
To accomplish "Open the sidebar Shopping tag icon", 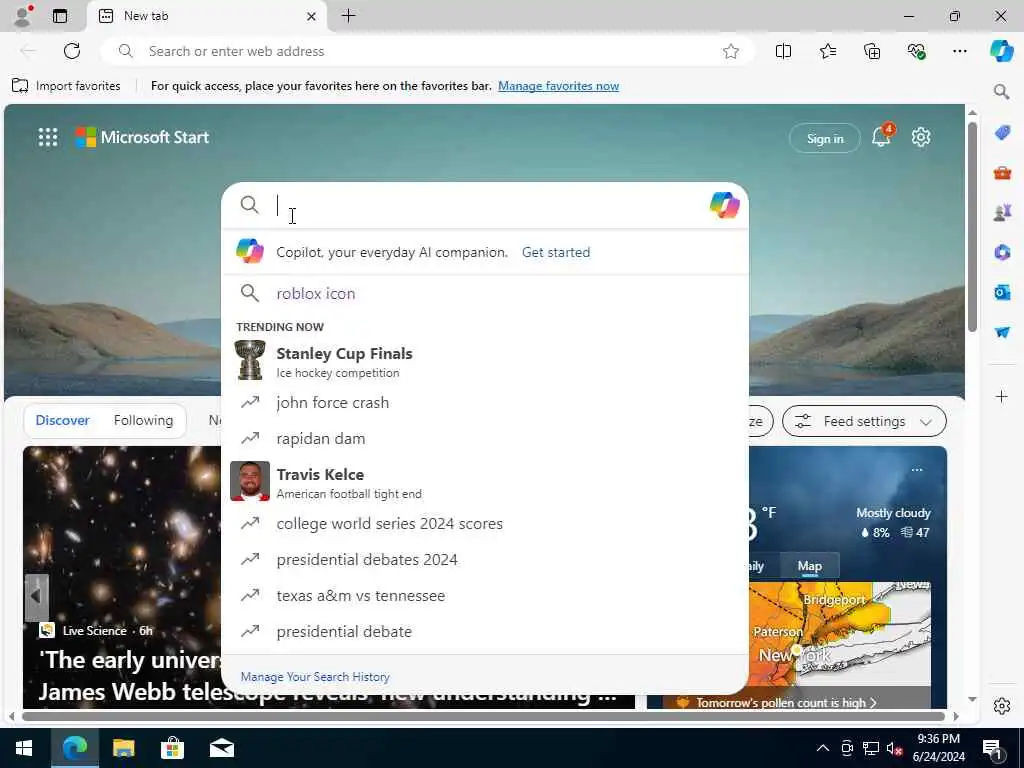I will point(1002,133).
